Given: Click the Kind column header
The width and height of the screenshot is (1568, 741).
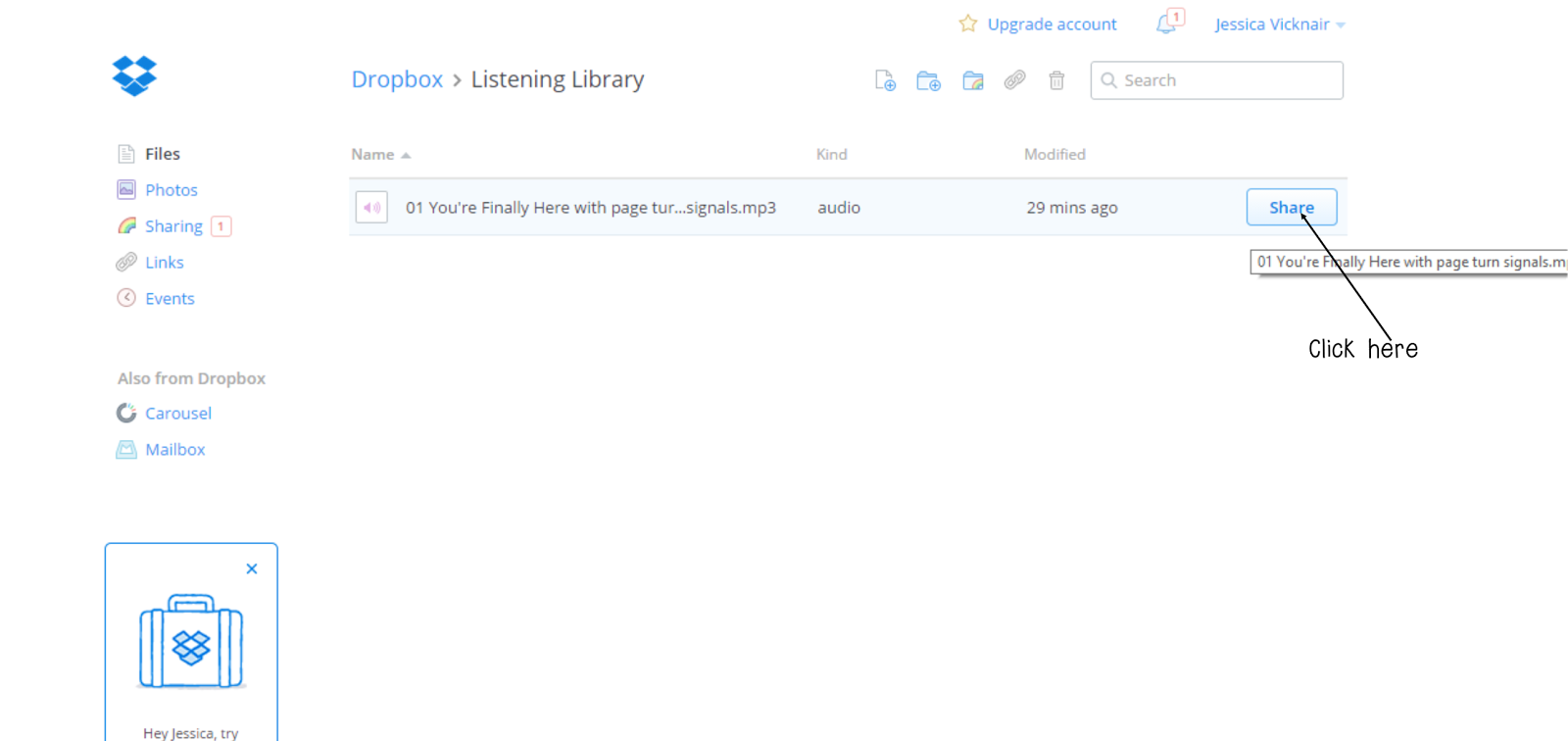Looking at the screenshot, I should pyautogui.click(x=831, y=155).
